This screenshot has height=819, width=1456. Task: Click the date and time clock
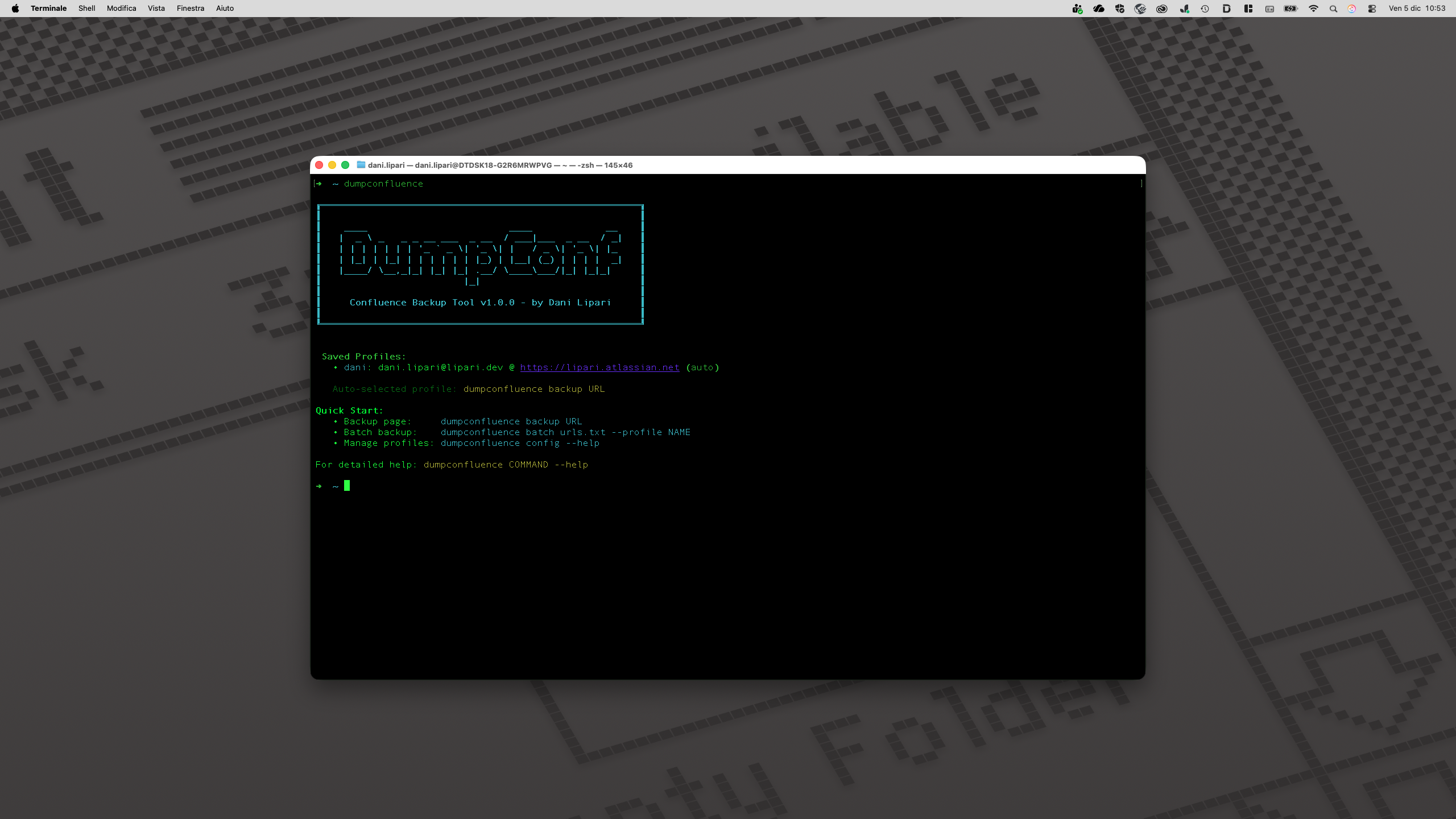click(1417, 9)
